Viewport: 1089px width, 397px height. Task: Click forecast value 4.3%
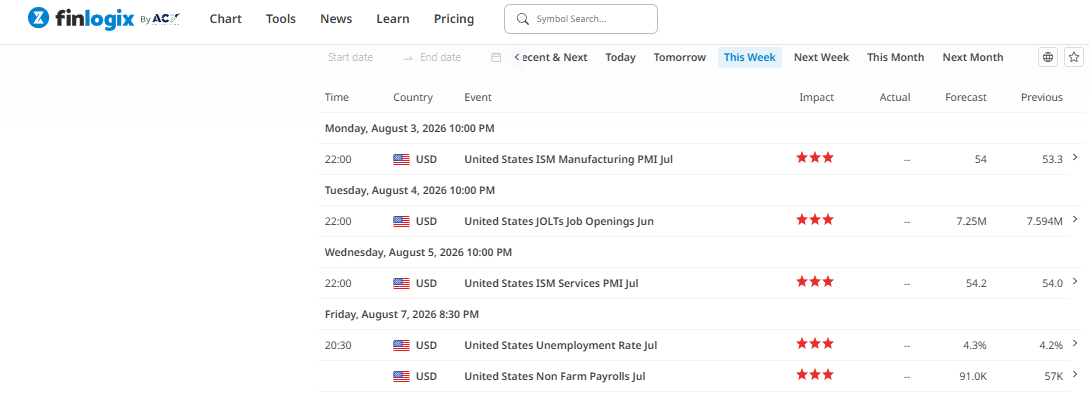click(974, 345)
